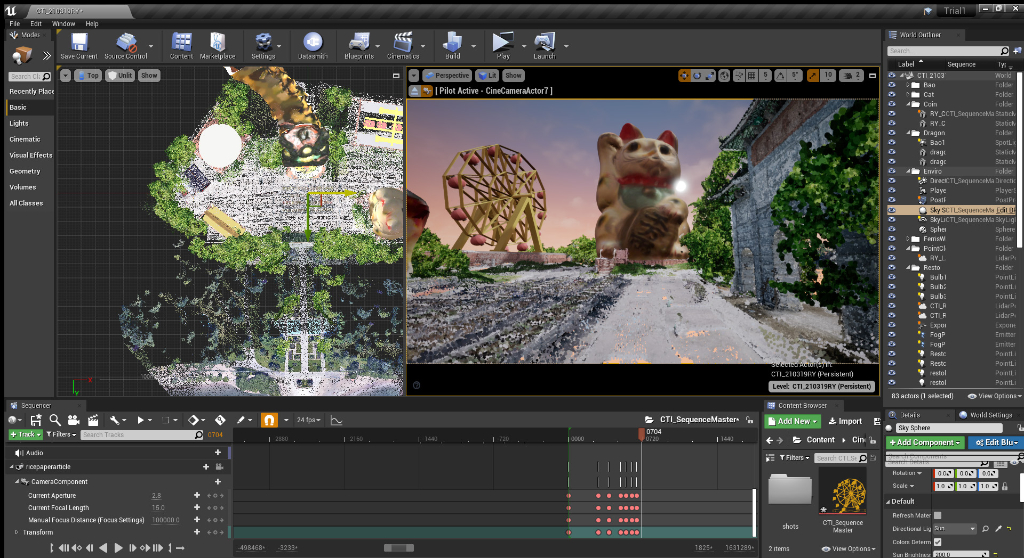Click the Sequencer horizontal timeline scrollbar
This screenshot has height=558, width=1024.
(397, 547)
